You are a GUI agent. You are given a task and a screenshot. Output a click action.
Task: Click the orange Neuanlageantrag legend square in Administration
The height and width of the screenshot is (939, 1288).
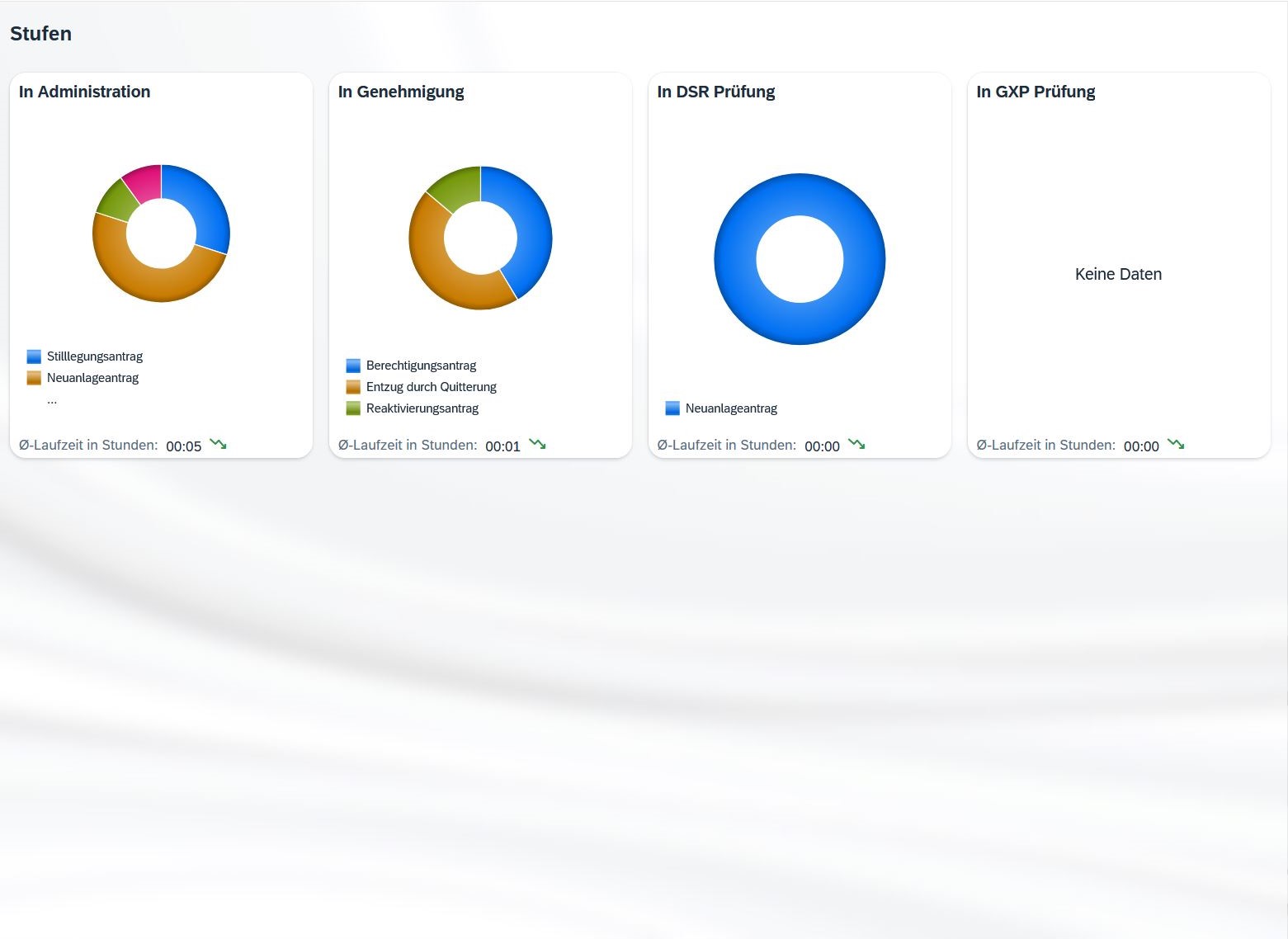(x=34, y=378)
